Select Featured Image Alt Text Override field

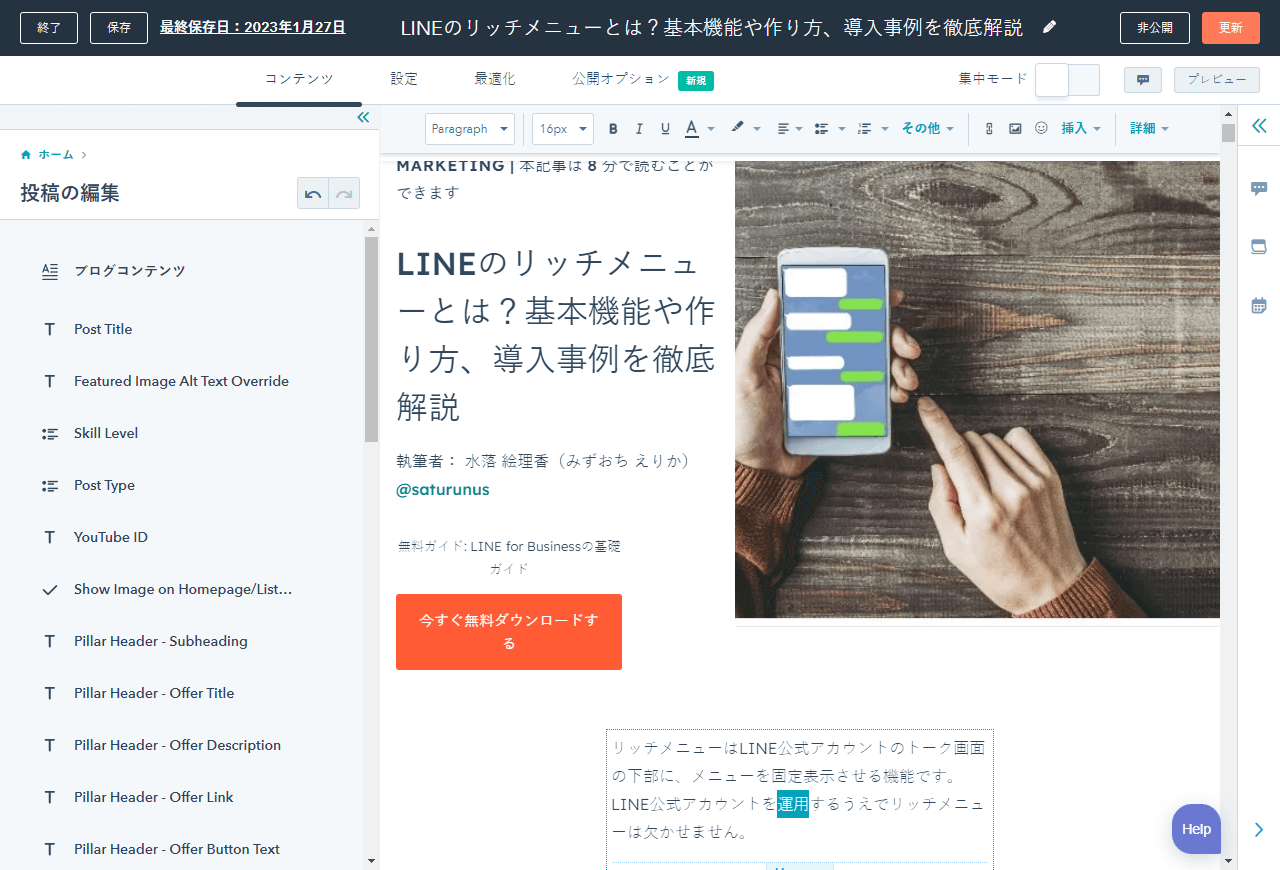[182, 381]
